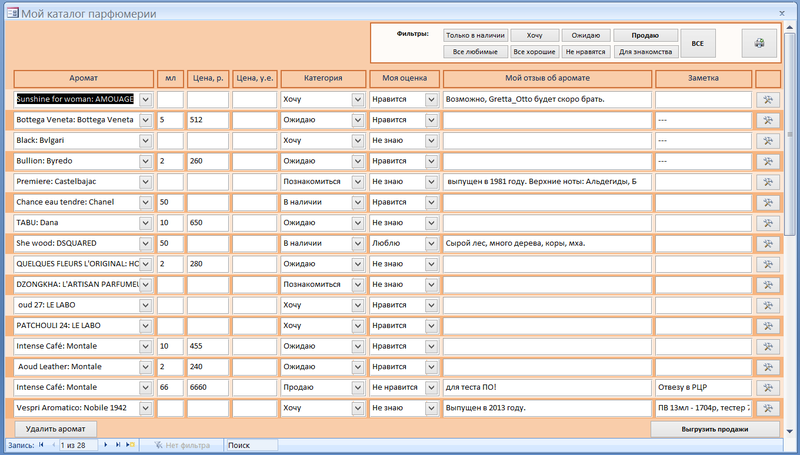This screenshot has width=800, height=455.
Task: Click tools icon in Aoud Leather: Montale row
Action: pos(767,367)
